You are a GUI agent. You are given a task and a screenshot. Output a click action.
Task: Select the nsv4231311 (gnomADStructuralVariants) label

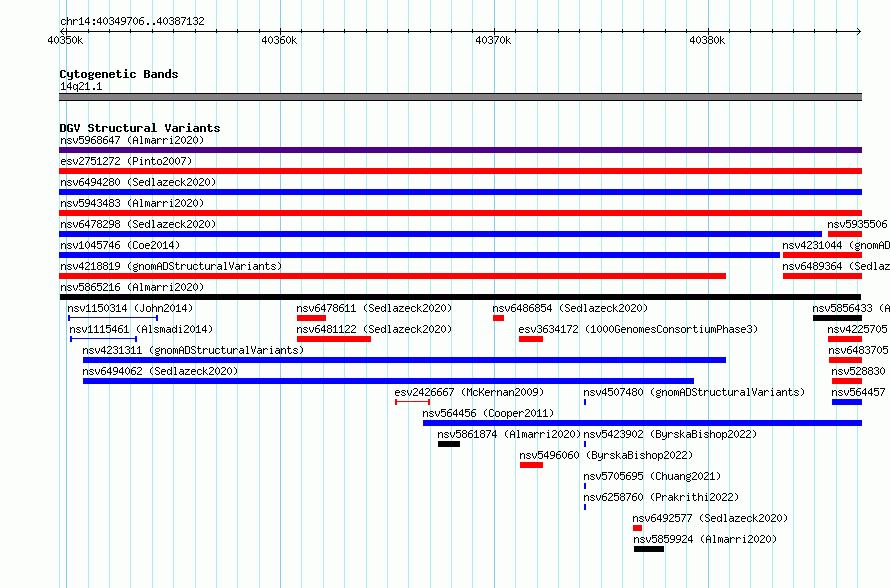pos(193,350)
